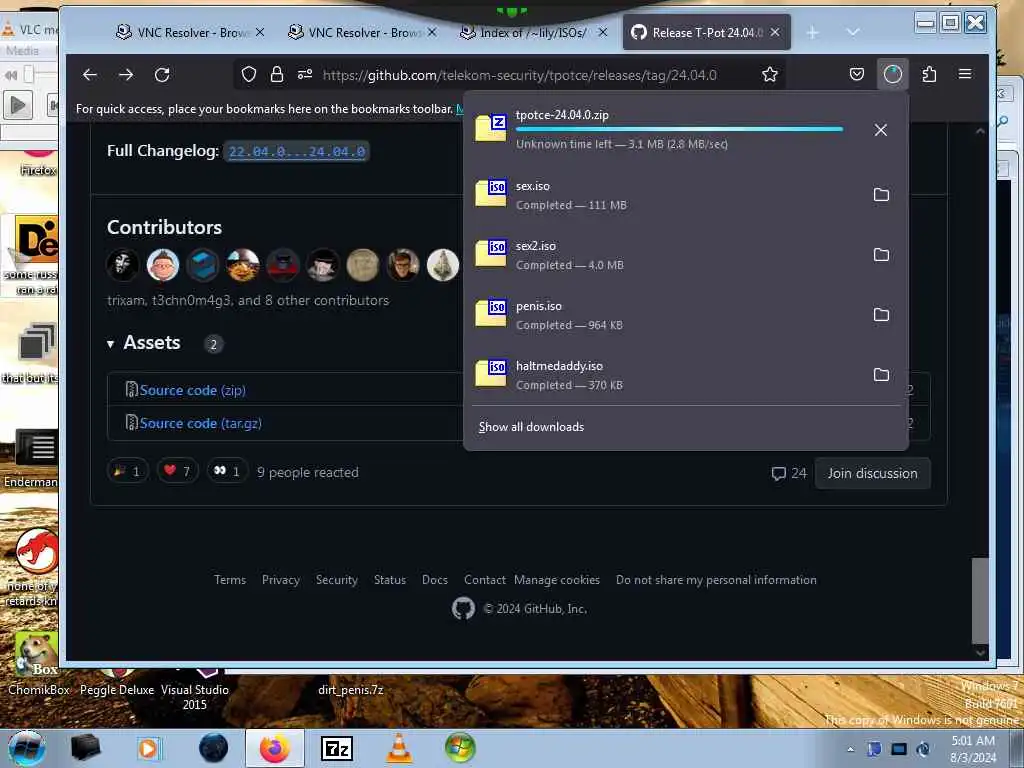Click the party popper reaction button

tap(128, 472)
